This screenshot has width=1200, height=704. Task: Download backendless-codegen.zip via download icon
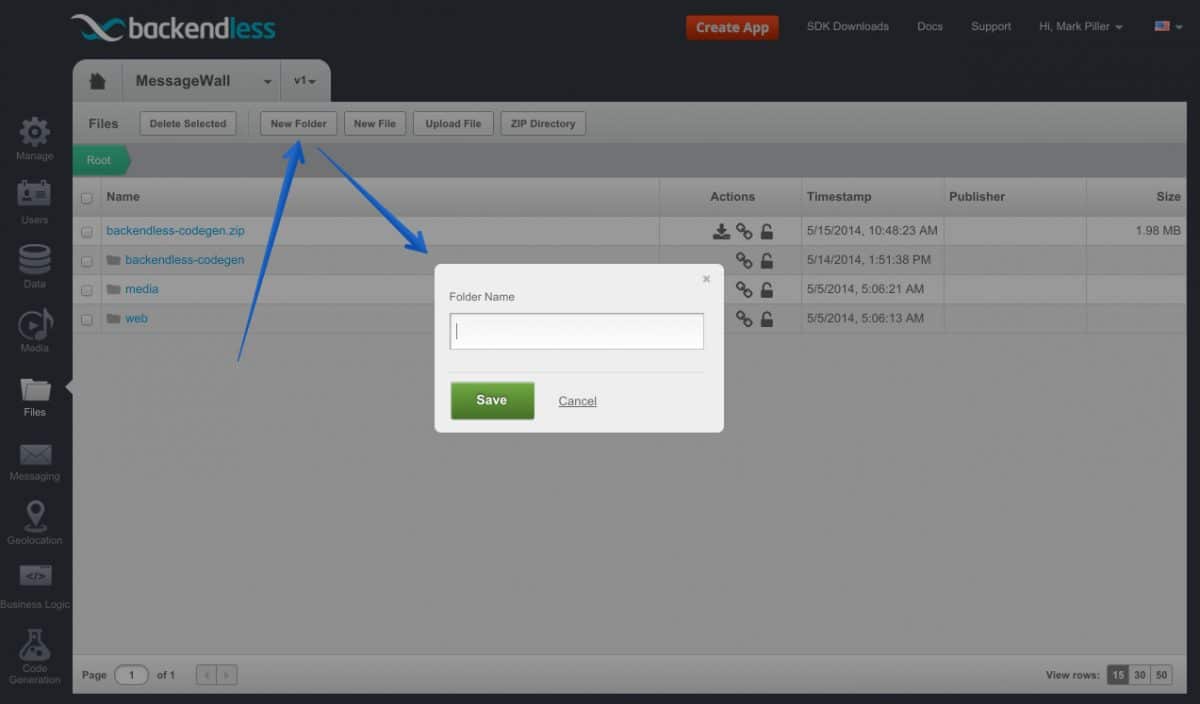click(721, 231)
